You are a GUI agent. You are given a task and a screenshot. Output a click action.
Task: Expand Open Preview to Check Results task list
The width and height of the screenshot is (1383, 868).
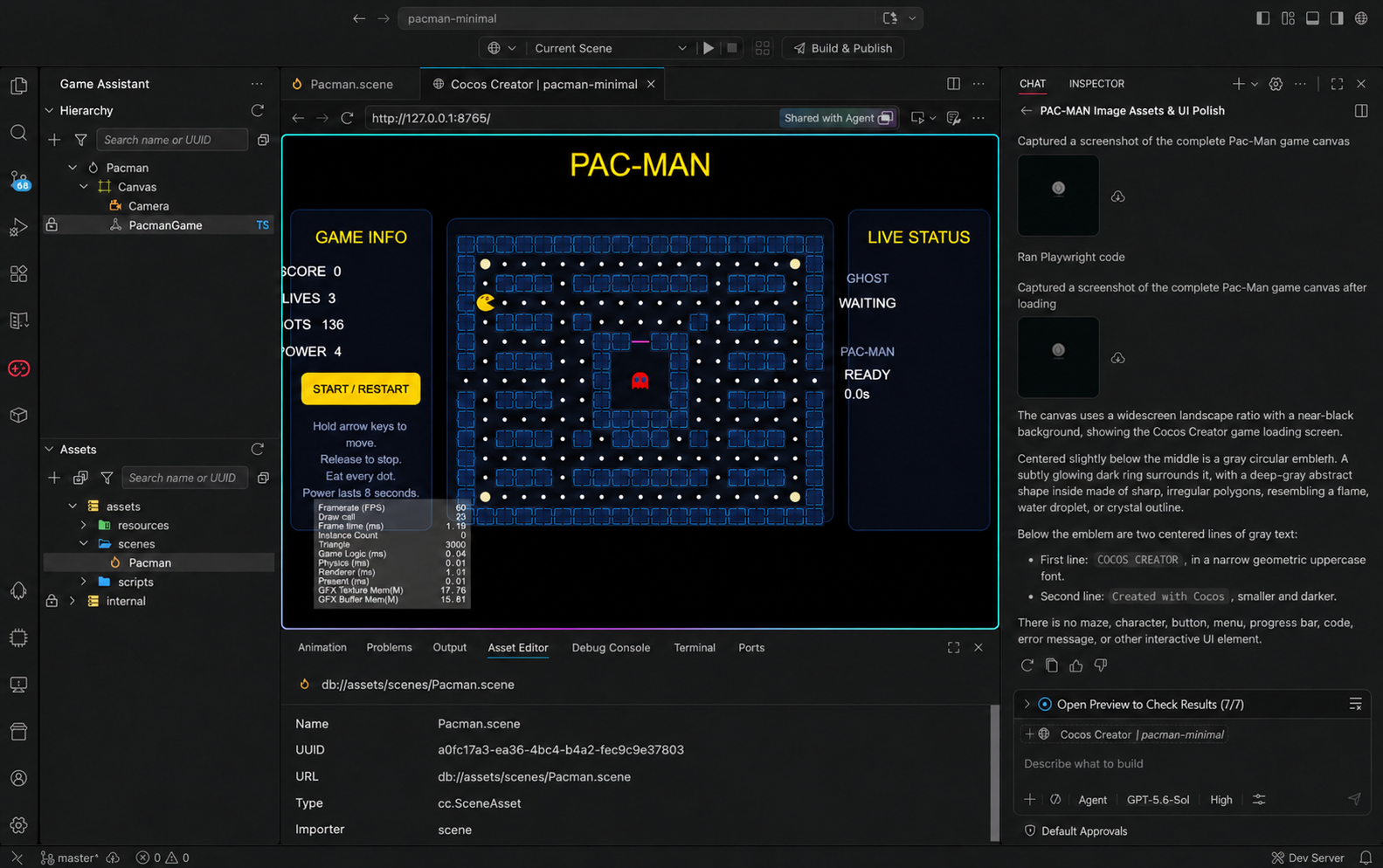[1027, 704]
